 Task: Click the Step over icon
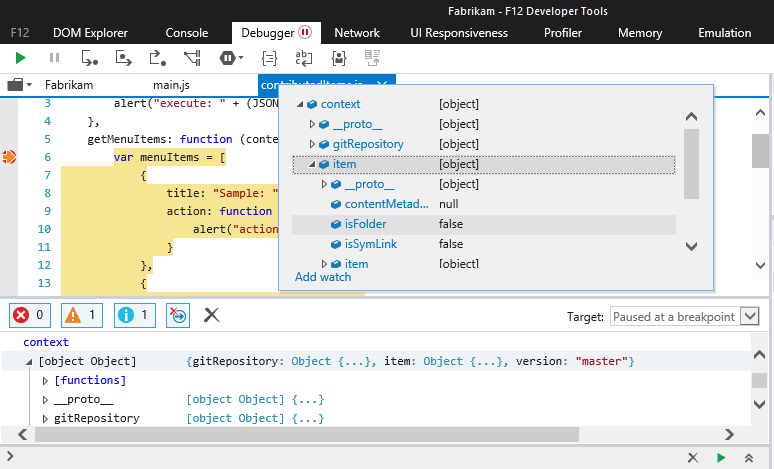click(x=123, y=58)
